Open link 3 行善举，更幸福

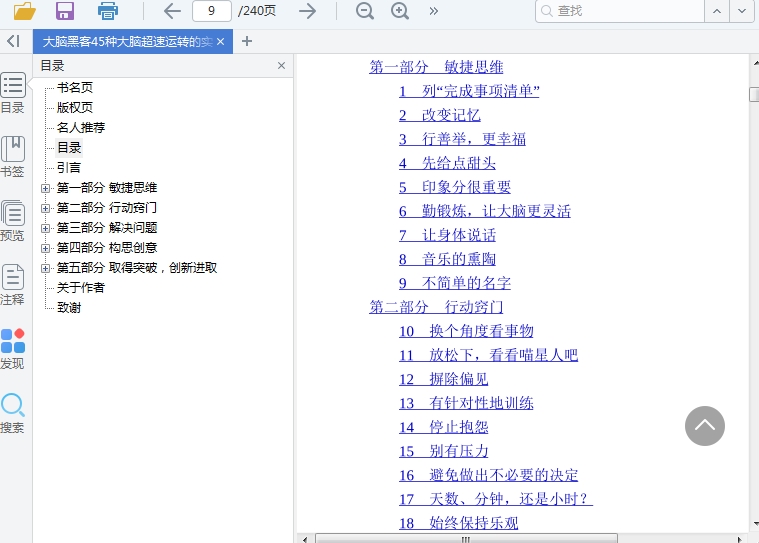[x=462, y=139]
